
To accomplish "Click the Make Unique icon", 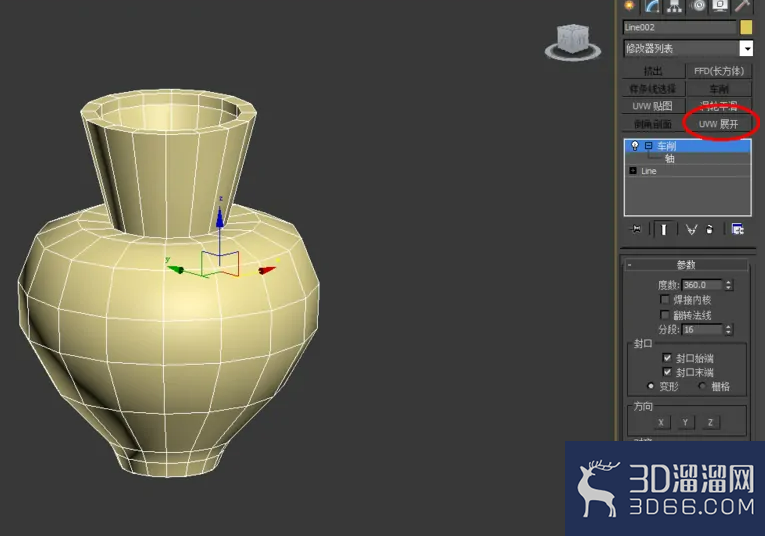I will click(x=691, y=229).
